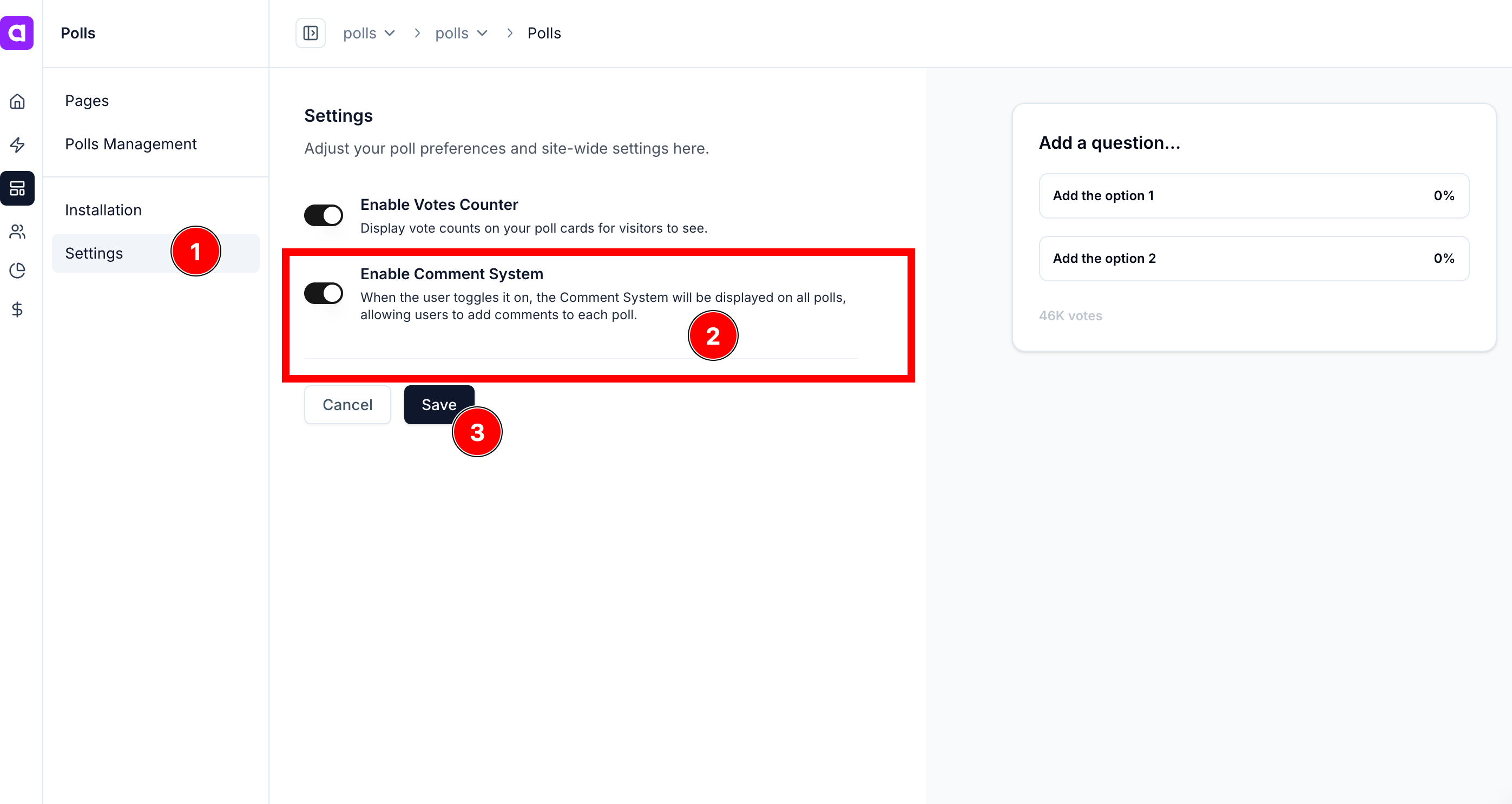Open the users sidebar icon
The image size is (1512, 804).
17,232
